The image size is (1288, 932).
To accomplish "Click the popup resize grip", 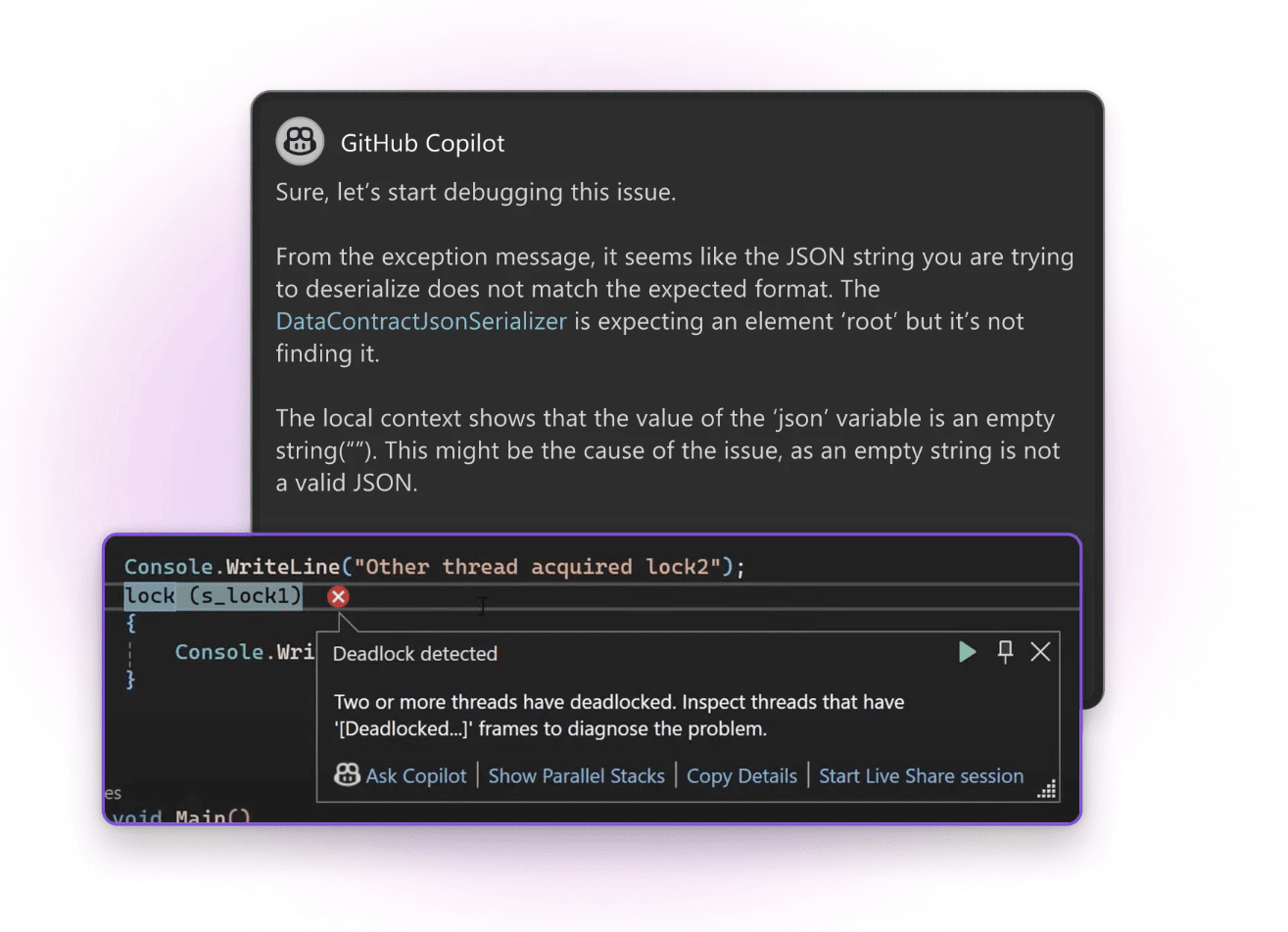I will [1047, 789].
